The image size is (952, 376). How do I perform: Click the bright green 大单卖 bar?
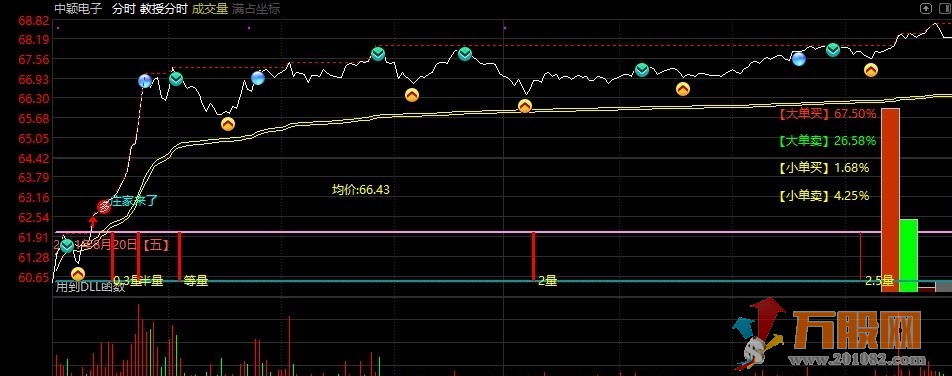coord(909,255)
